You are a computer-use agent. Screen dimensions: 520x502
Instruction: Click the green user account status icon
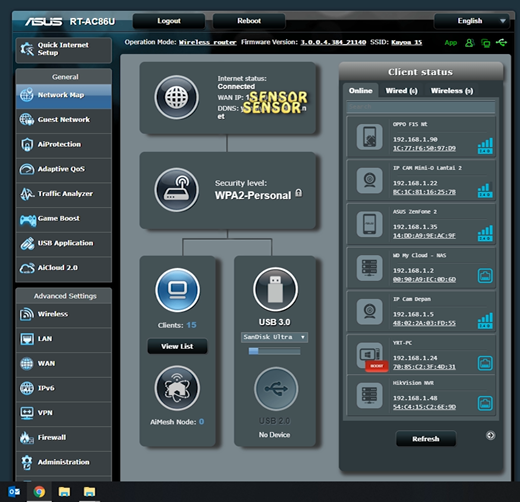click(469, 43)
